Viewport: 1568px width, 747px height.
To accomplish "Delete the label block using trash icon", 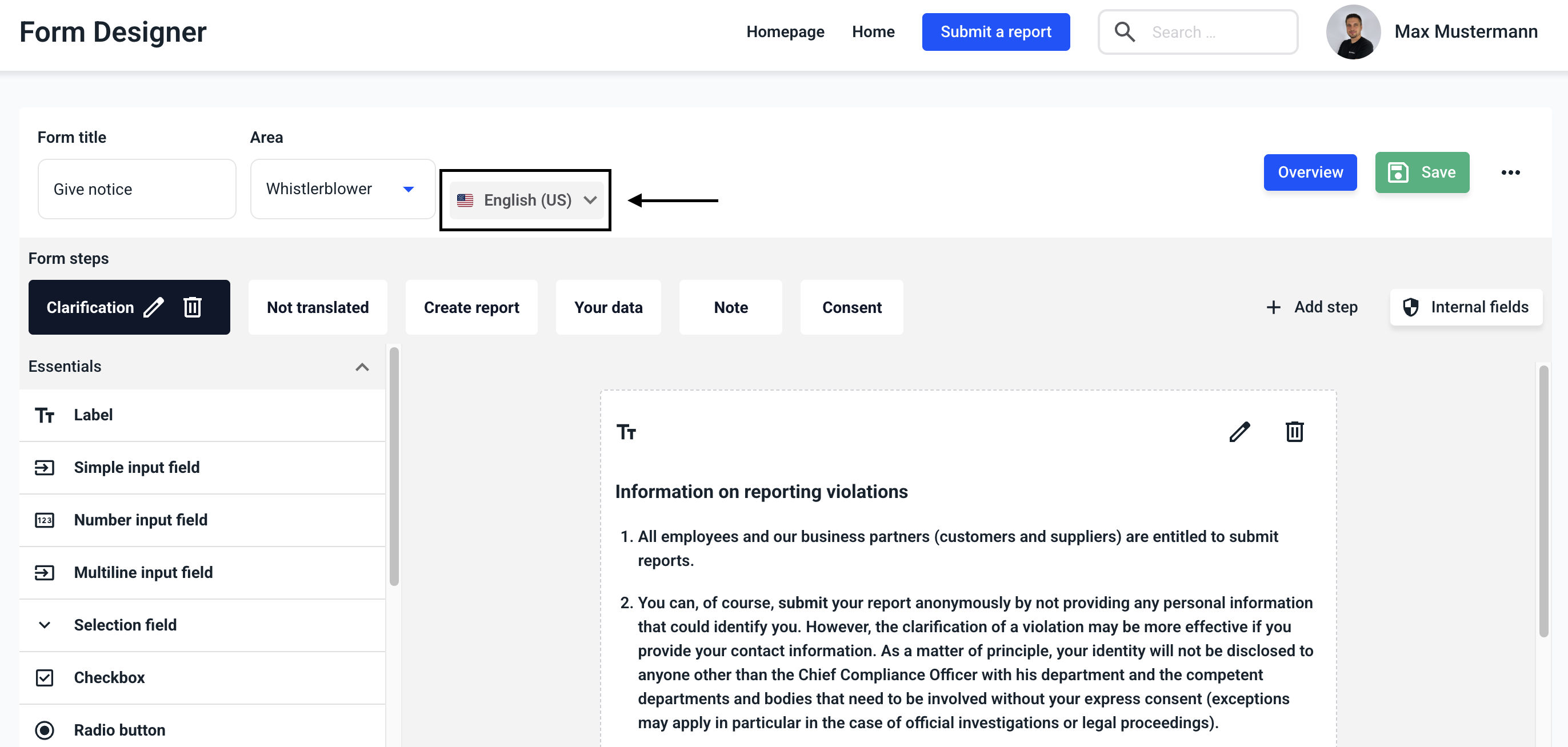I will (x=1294, y=432).
